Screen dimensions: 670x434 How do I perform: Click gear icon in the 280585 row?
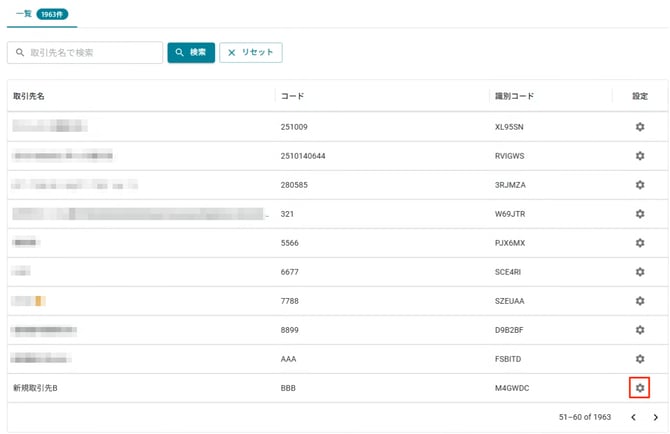[x=640, y=185]
